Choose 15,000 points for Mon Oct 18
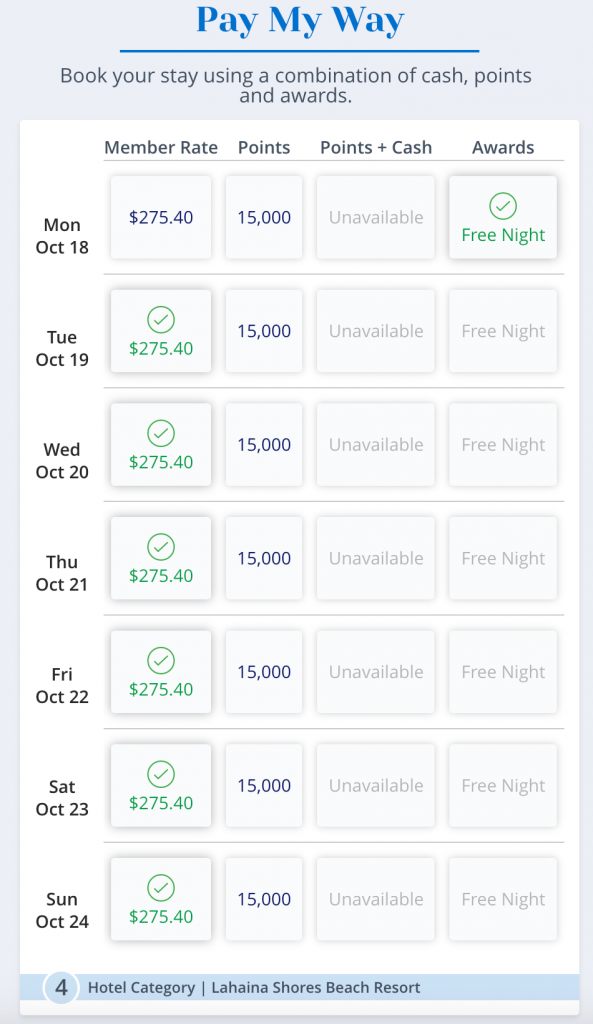Image resolution: width=593 pixels, height=1024 pixels. point(264,217)
